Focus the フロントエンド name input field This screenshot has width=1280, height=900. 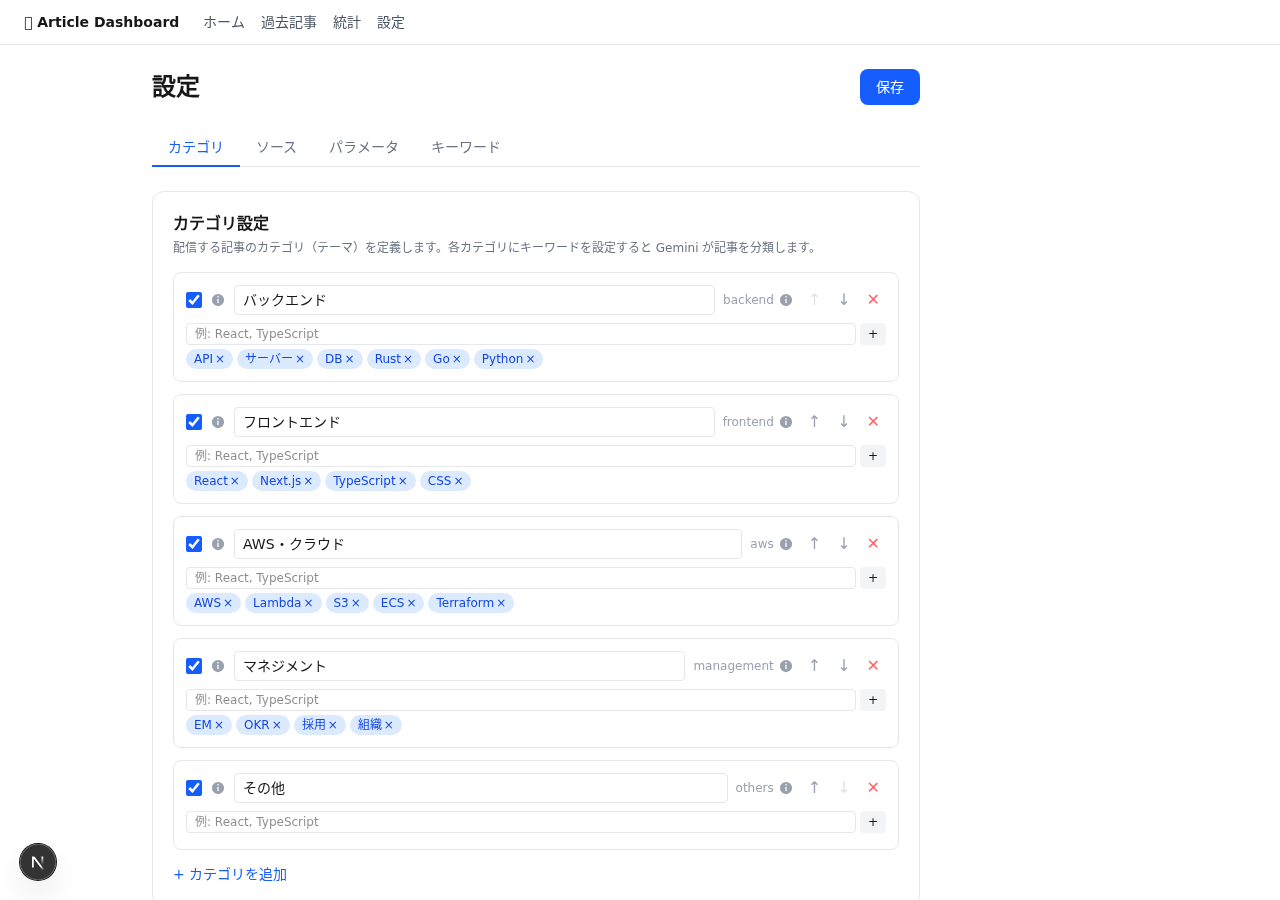point(474,422)
